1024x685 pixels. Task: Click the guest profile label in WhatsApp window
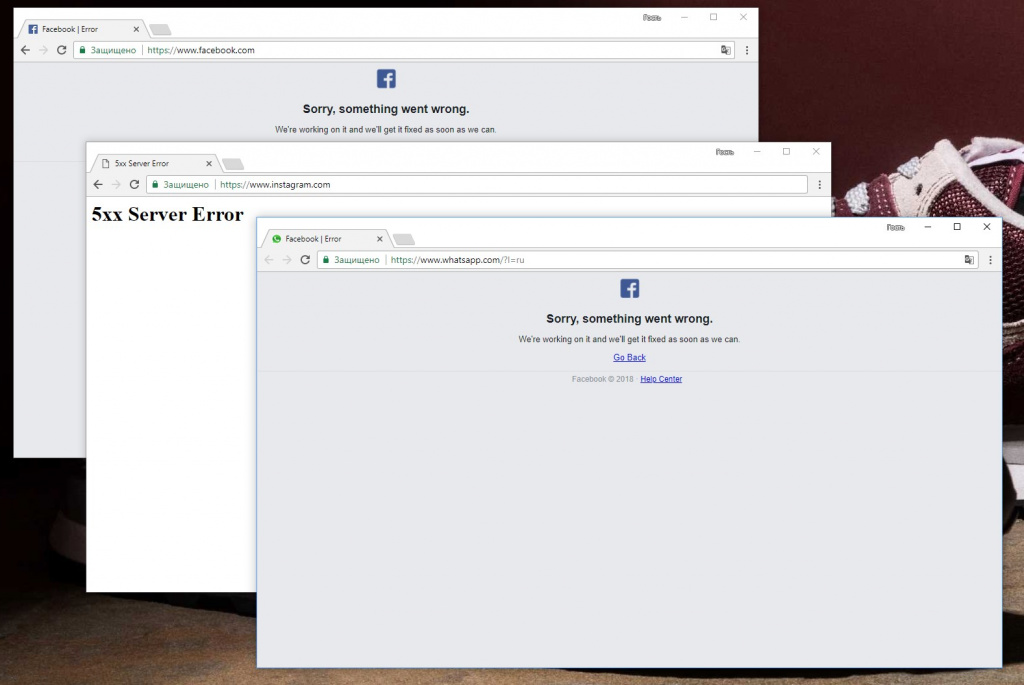point(895,227)
